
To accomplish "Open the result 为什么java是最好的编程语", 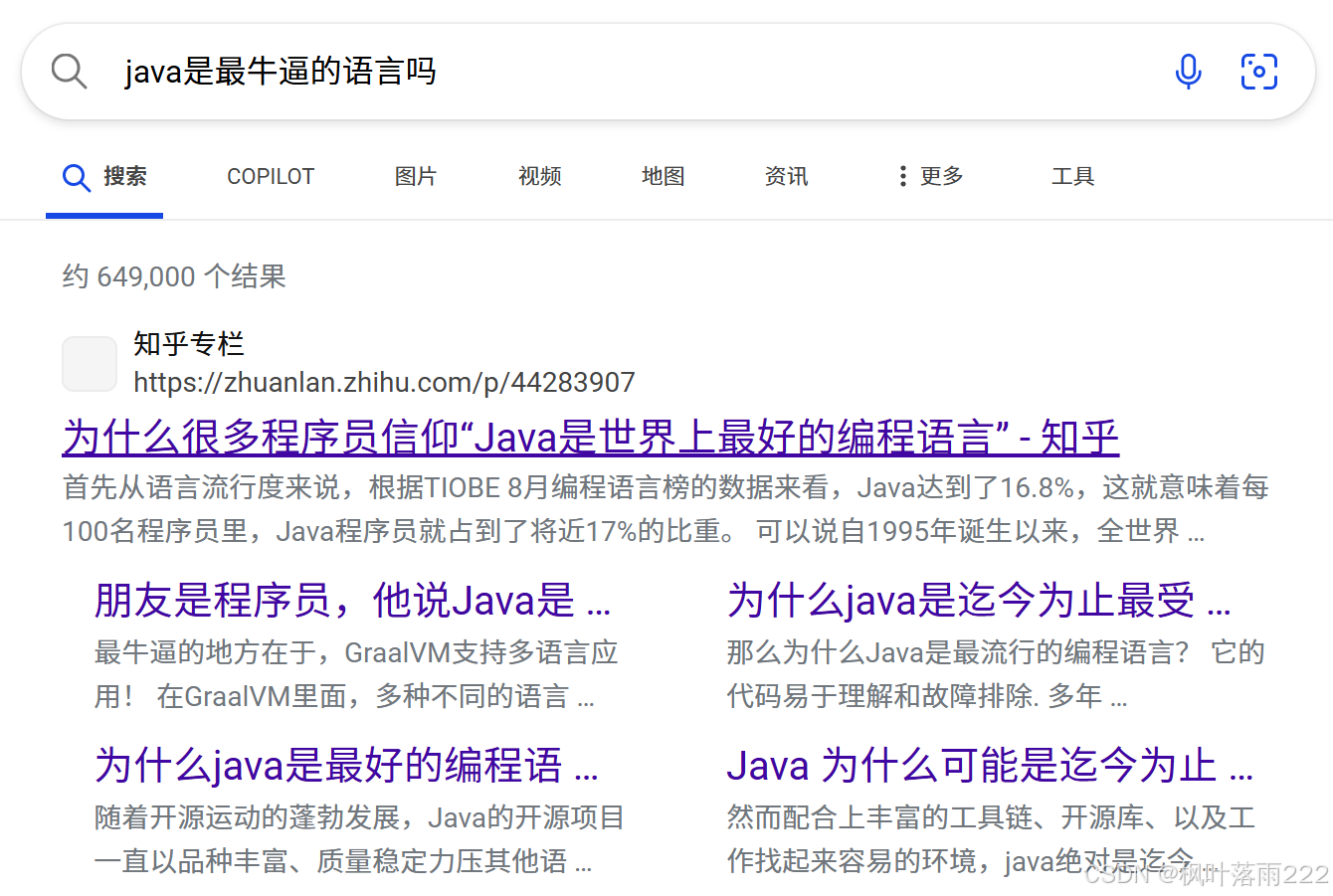I will tap(345, 765).
